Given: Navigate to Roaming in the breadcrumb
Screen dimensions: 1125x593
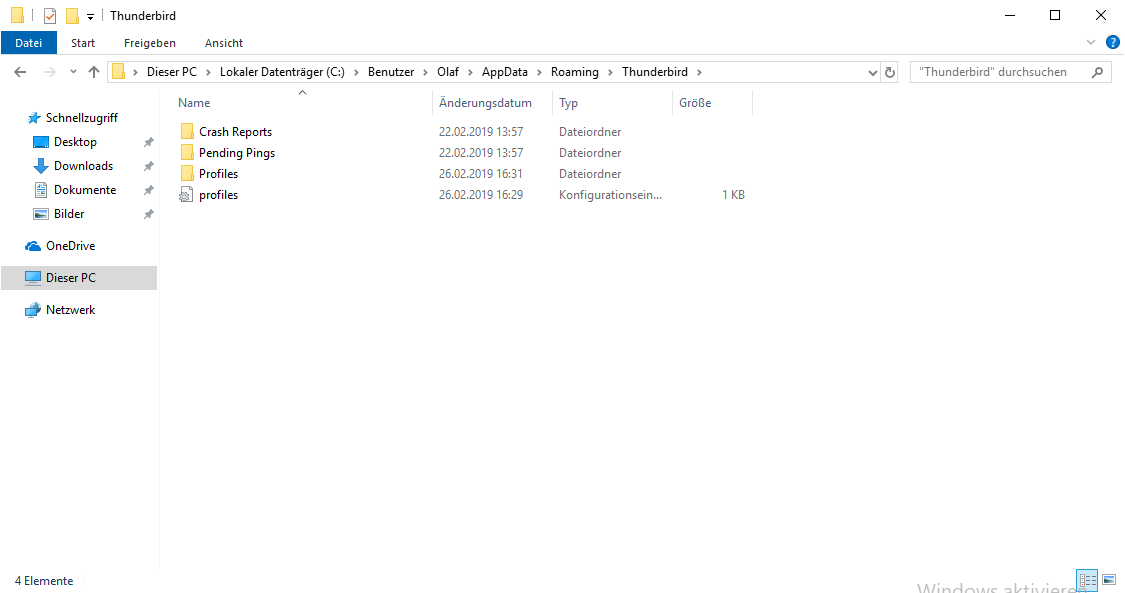Looking at the screenshot, I should tap(575, 72).
